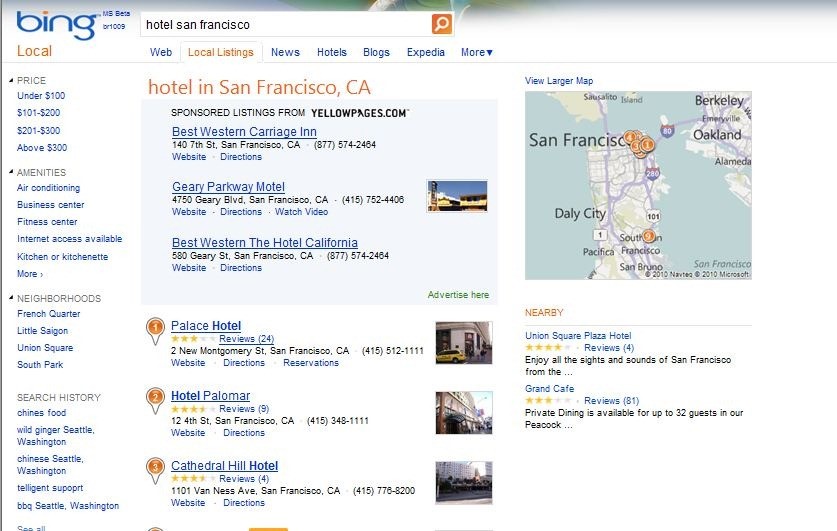This screenshot has width=837, height=531.
Task: Open the More dropdown in the navigation bar
Action: coord(477,52)
